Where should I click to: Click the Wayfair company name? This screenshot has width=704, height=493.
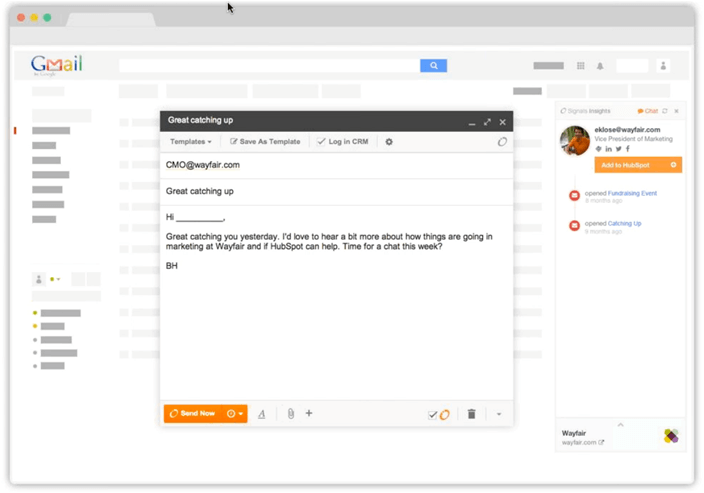[574, 433]
